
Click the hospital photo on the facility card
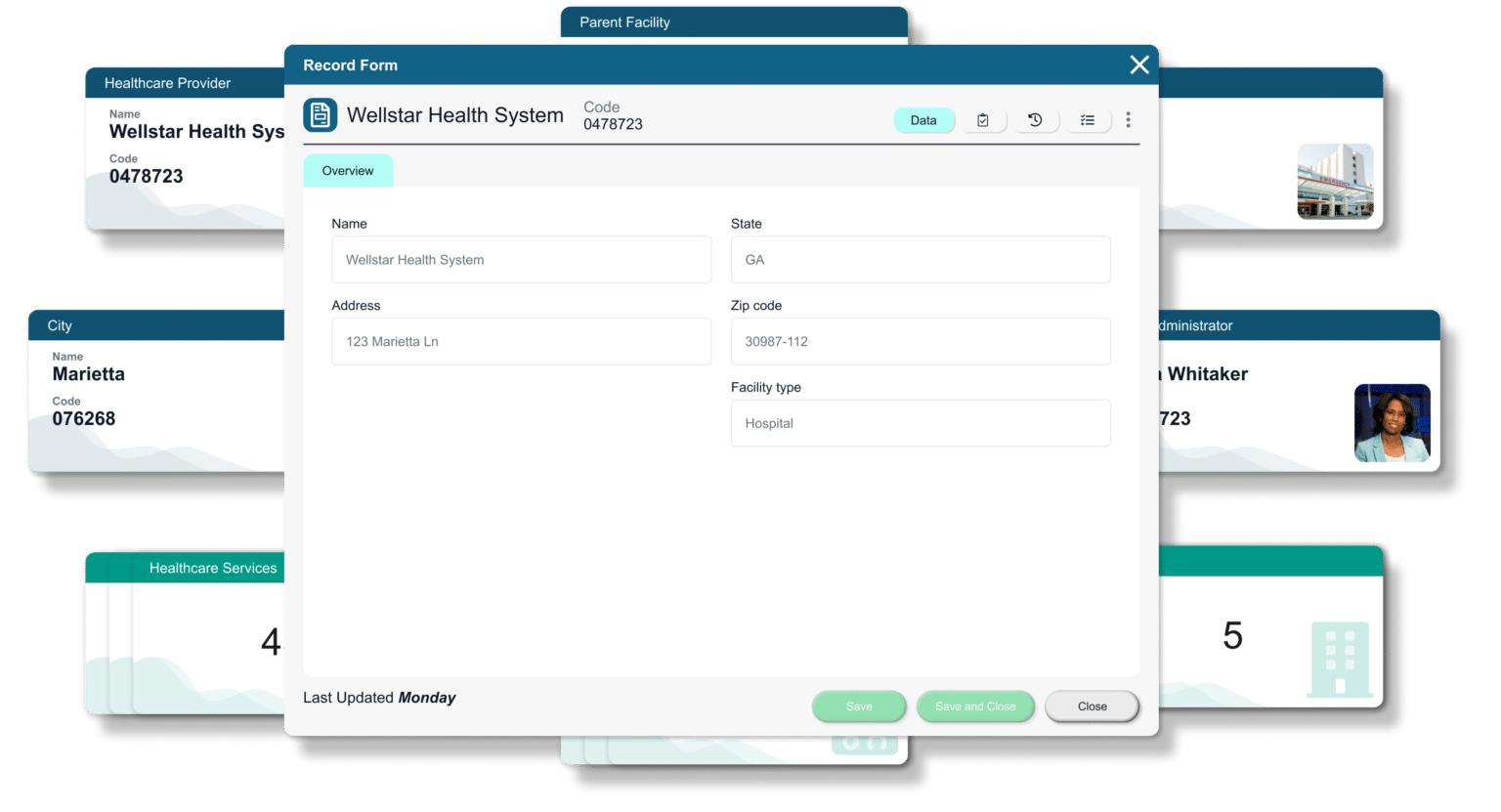pyautogui.click(x=1335, y=182)
